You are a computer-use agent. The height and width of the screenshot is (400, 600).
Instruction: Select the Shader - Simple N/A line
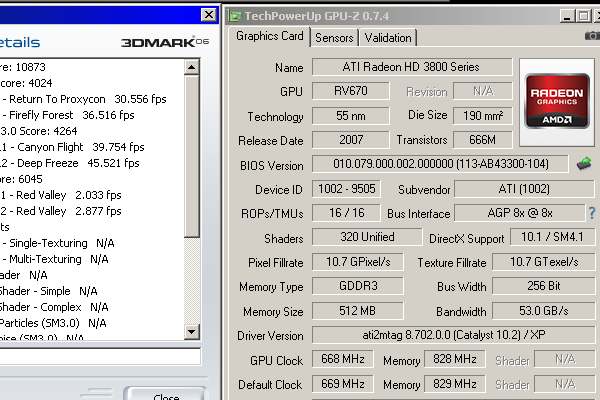point(49,291)
